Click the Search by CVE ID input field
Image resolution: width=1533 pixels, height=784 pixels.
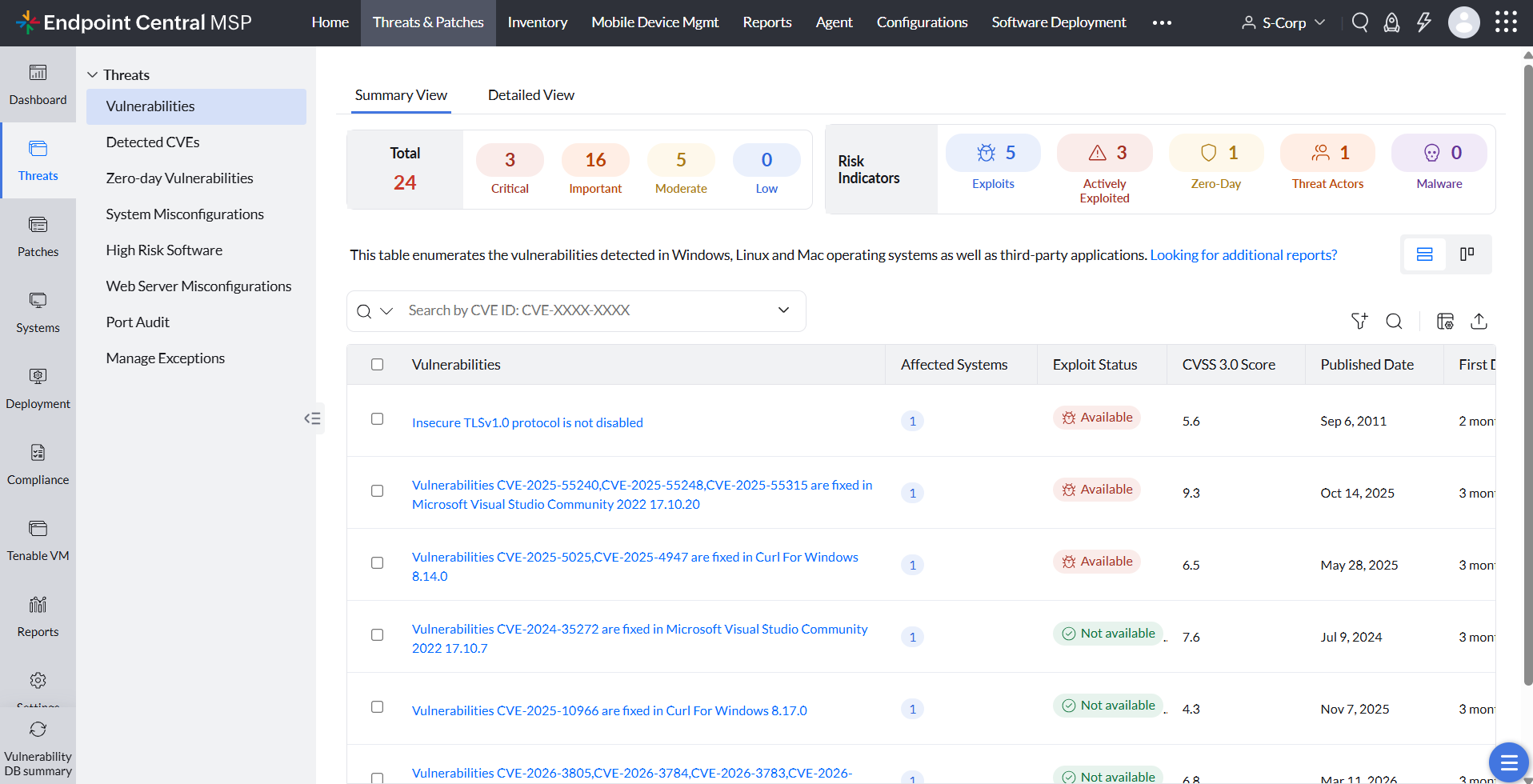587,310
